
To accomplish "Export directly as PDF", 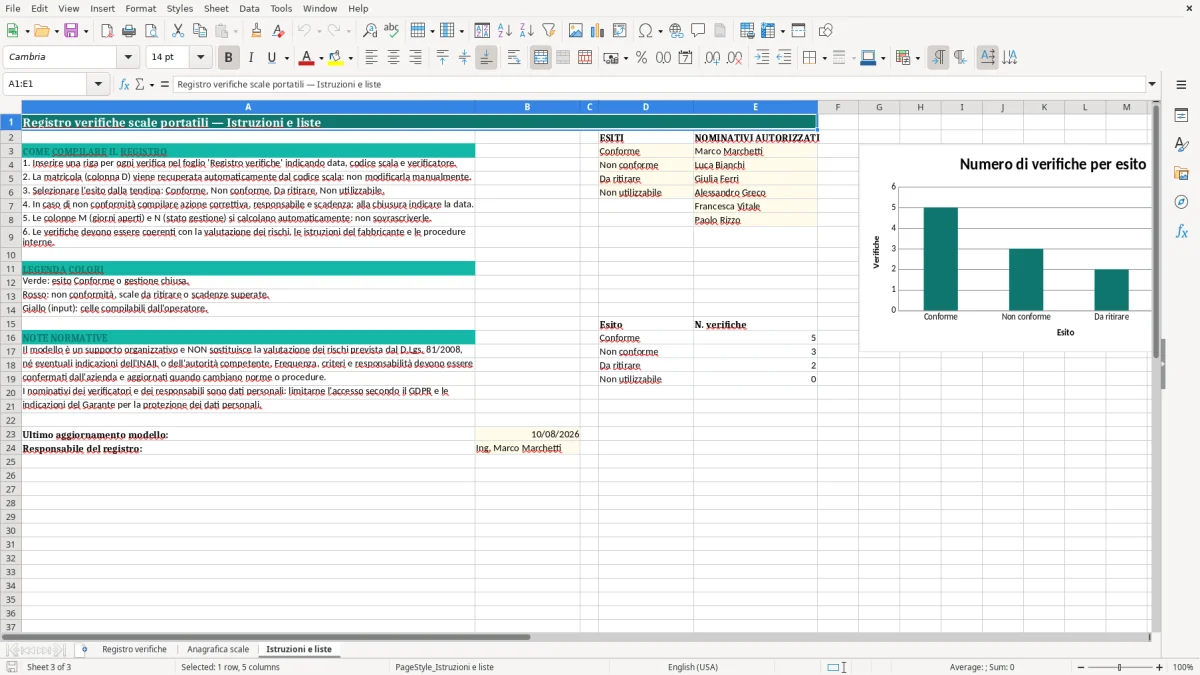I will (106, 31).
